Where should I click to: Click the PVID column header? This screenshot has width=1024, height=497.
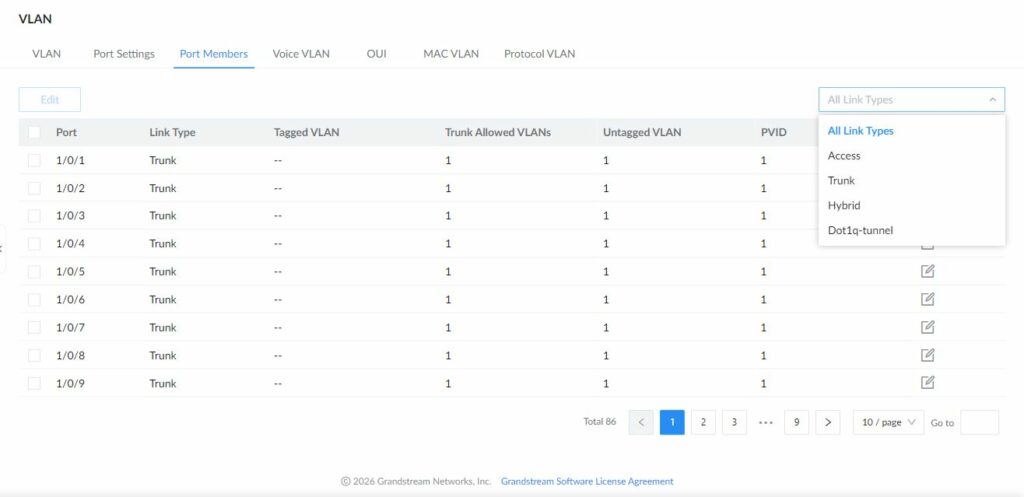[x=774, y=133]
